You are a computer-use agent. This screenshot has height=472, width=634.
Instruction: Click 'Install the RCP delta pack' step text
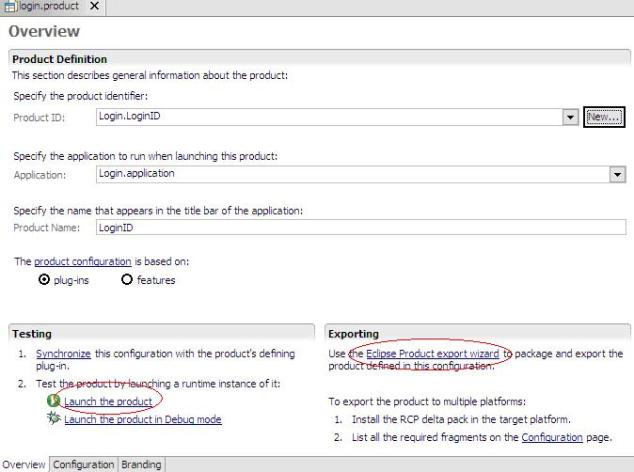point(461,419)
